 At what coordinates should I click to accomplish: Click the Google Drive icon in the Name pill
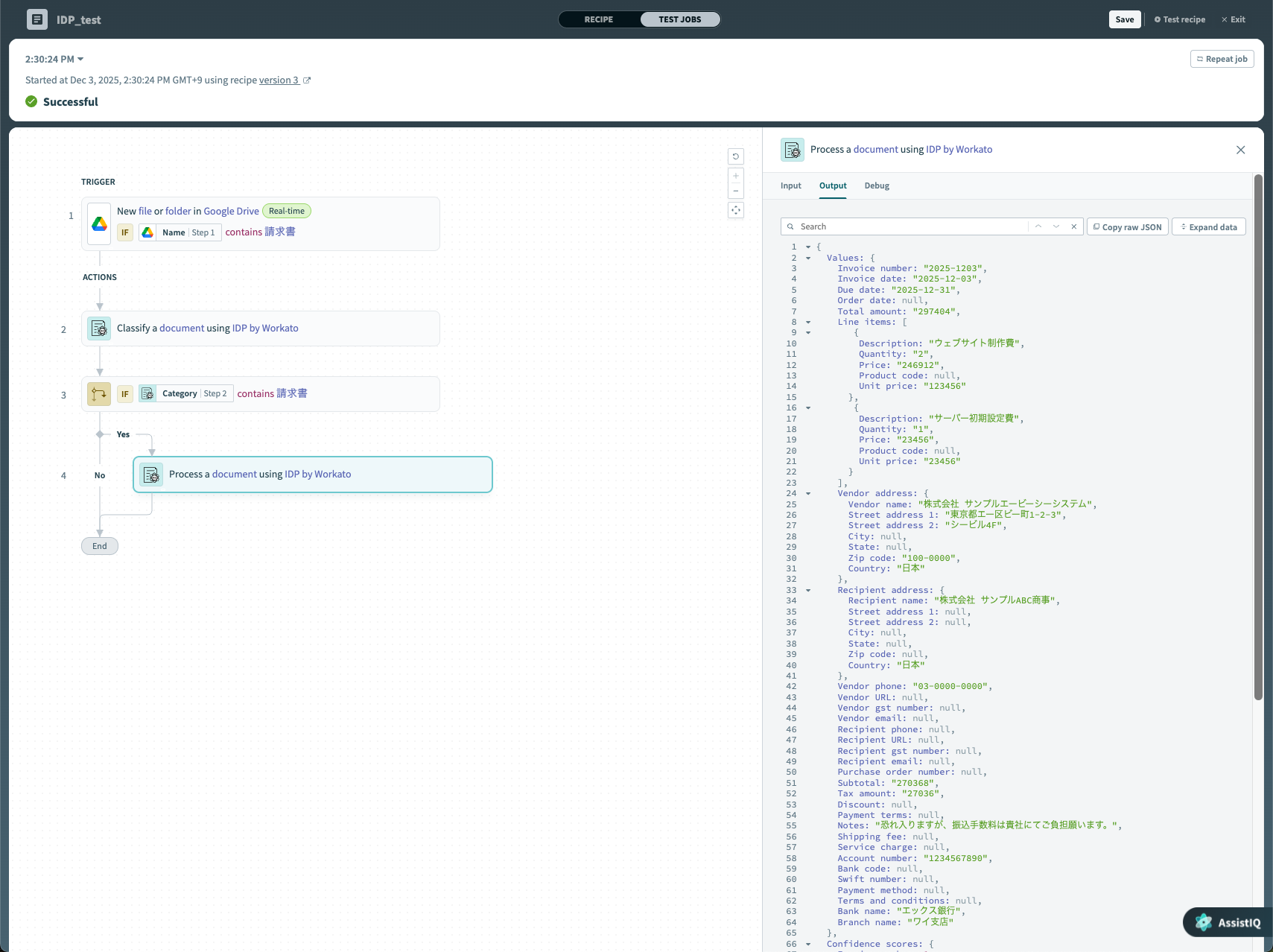pos(147,232)
